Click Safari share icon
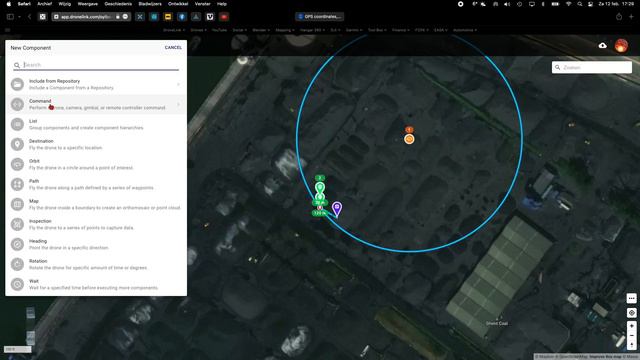The image size is (640, 360). tap(619, 17)
